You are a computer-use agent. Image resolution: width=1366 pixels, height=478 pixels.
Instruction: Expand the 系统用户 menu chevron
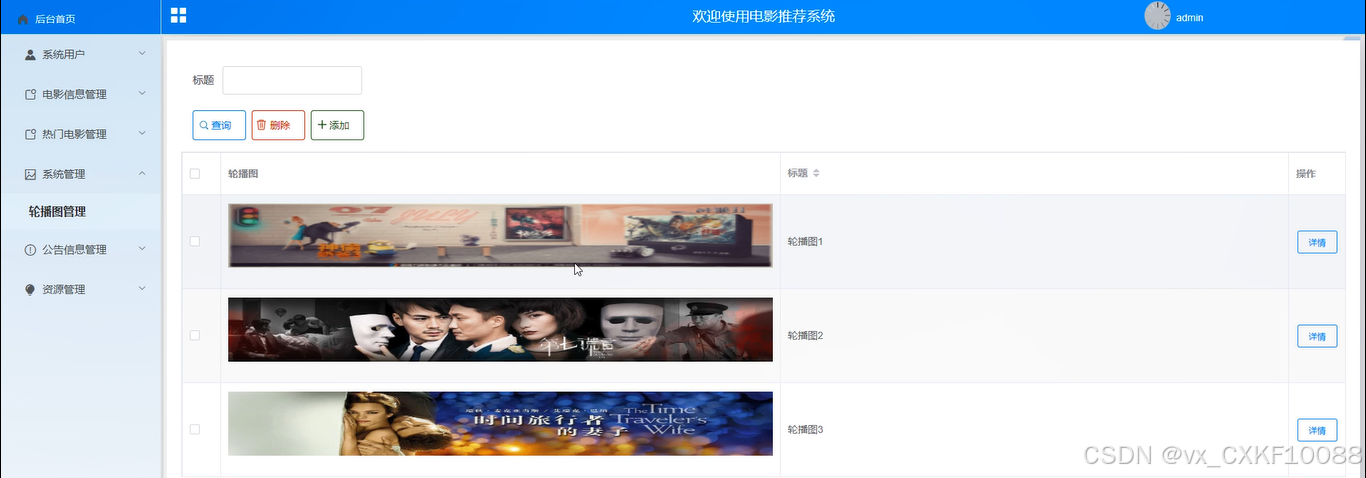click(142, 53)
